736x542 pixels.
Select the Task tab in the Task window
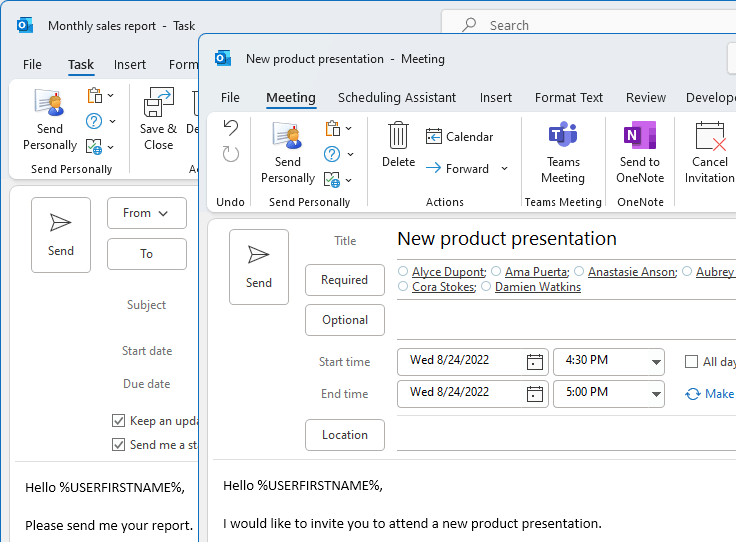[81, 65]
